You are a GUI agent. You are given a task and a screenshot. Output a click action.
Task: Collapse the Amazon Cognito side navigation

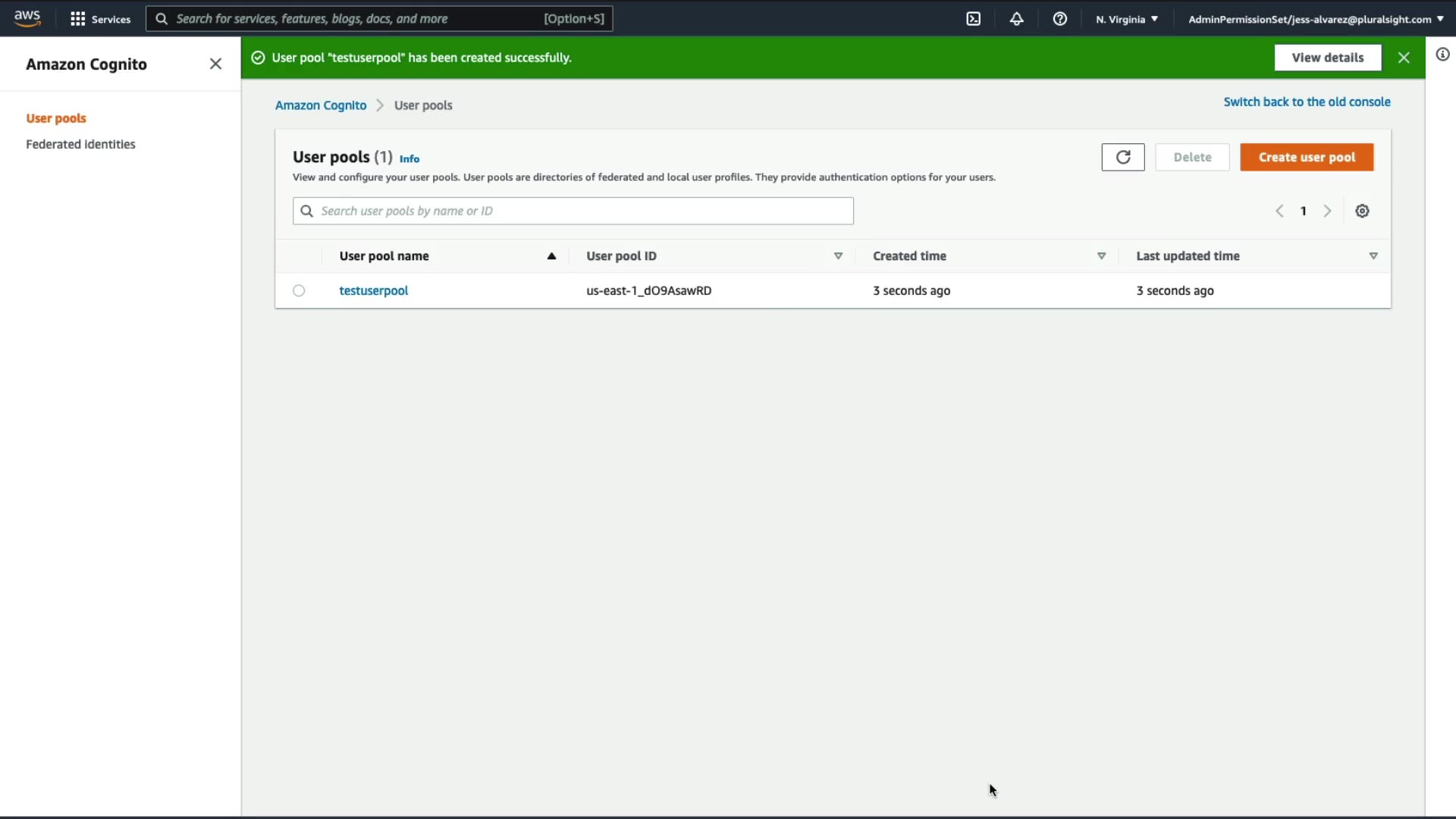[x=215, y=64]
